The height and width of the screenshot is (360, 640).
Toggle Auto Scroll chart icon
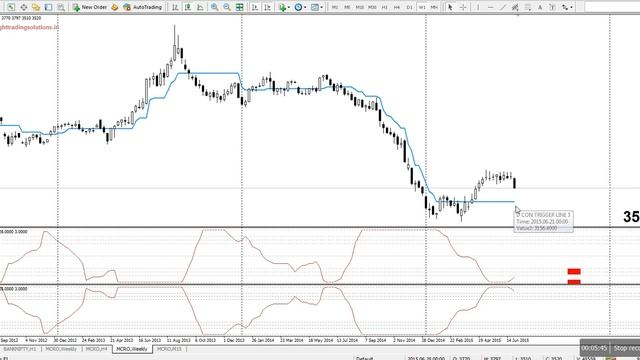tap(255, 7)
